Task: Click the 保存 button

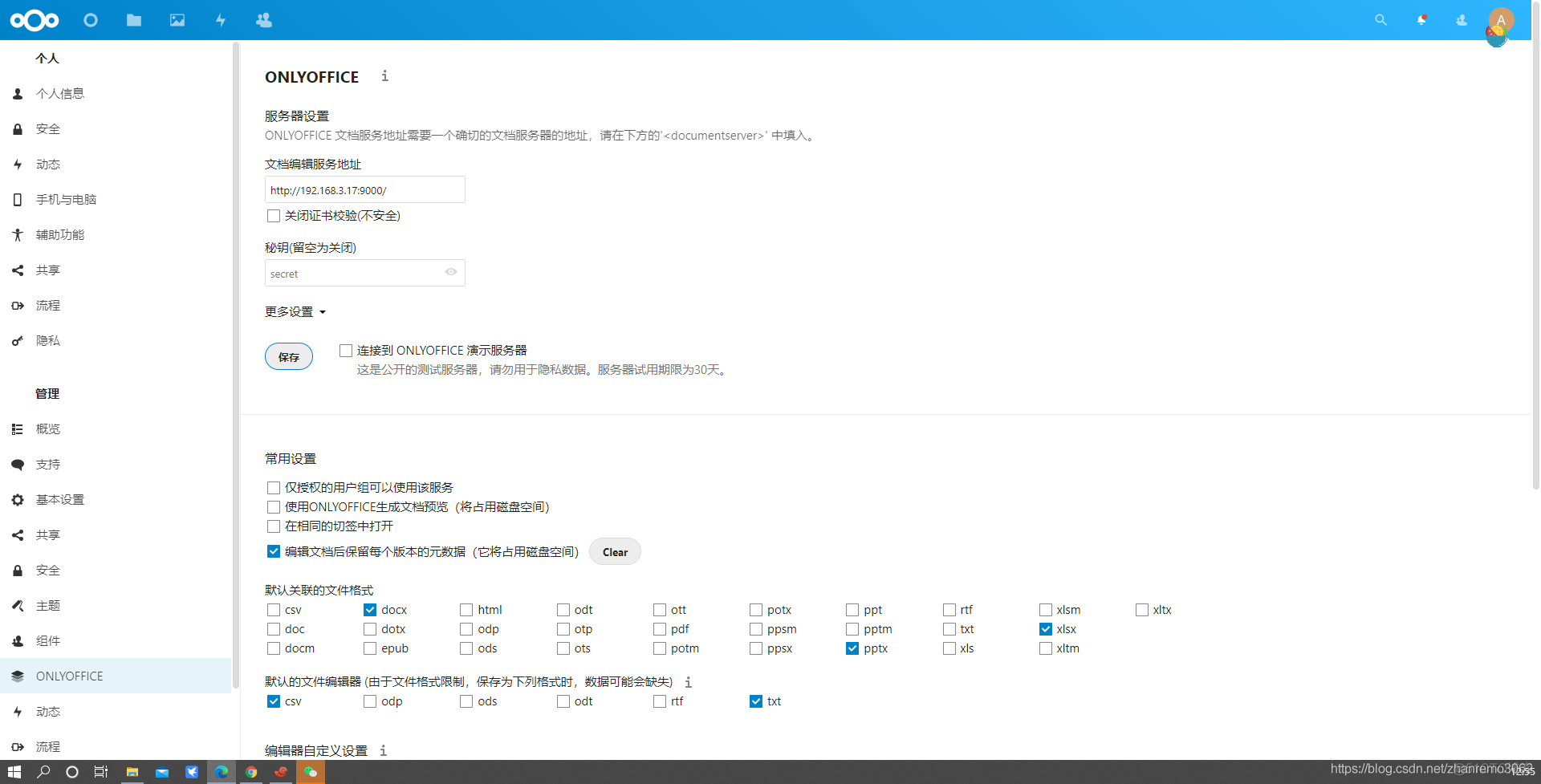Action: point(289,357)
